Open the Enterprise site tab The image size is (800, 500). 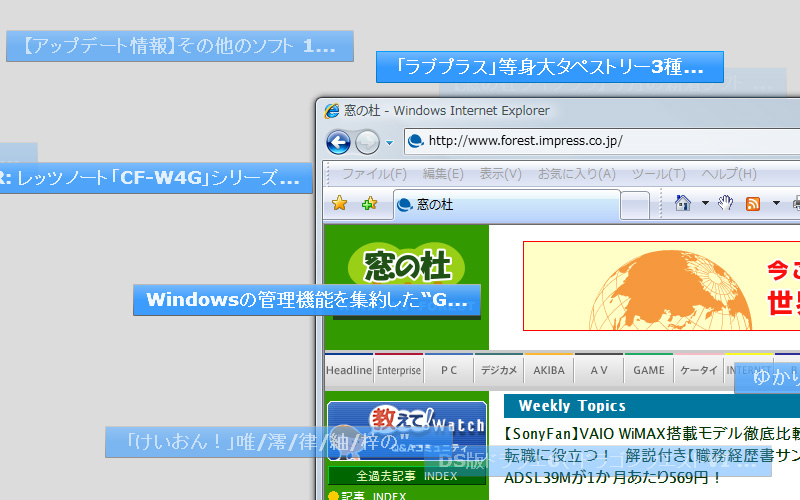point(399,370)
